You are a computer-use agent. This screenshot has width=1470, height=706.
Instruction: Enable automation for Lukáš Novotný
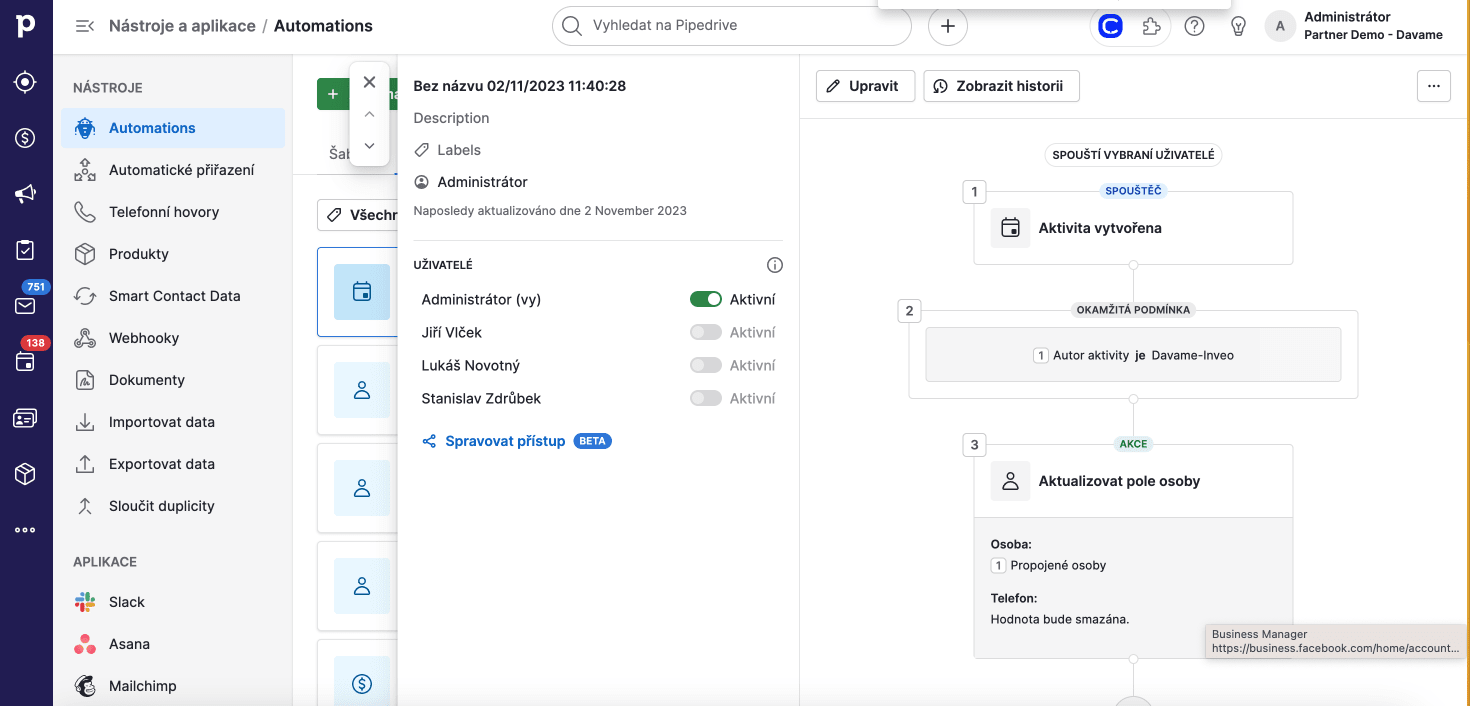tap(706, 365)
